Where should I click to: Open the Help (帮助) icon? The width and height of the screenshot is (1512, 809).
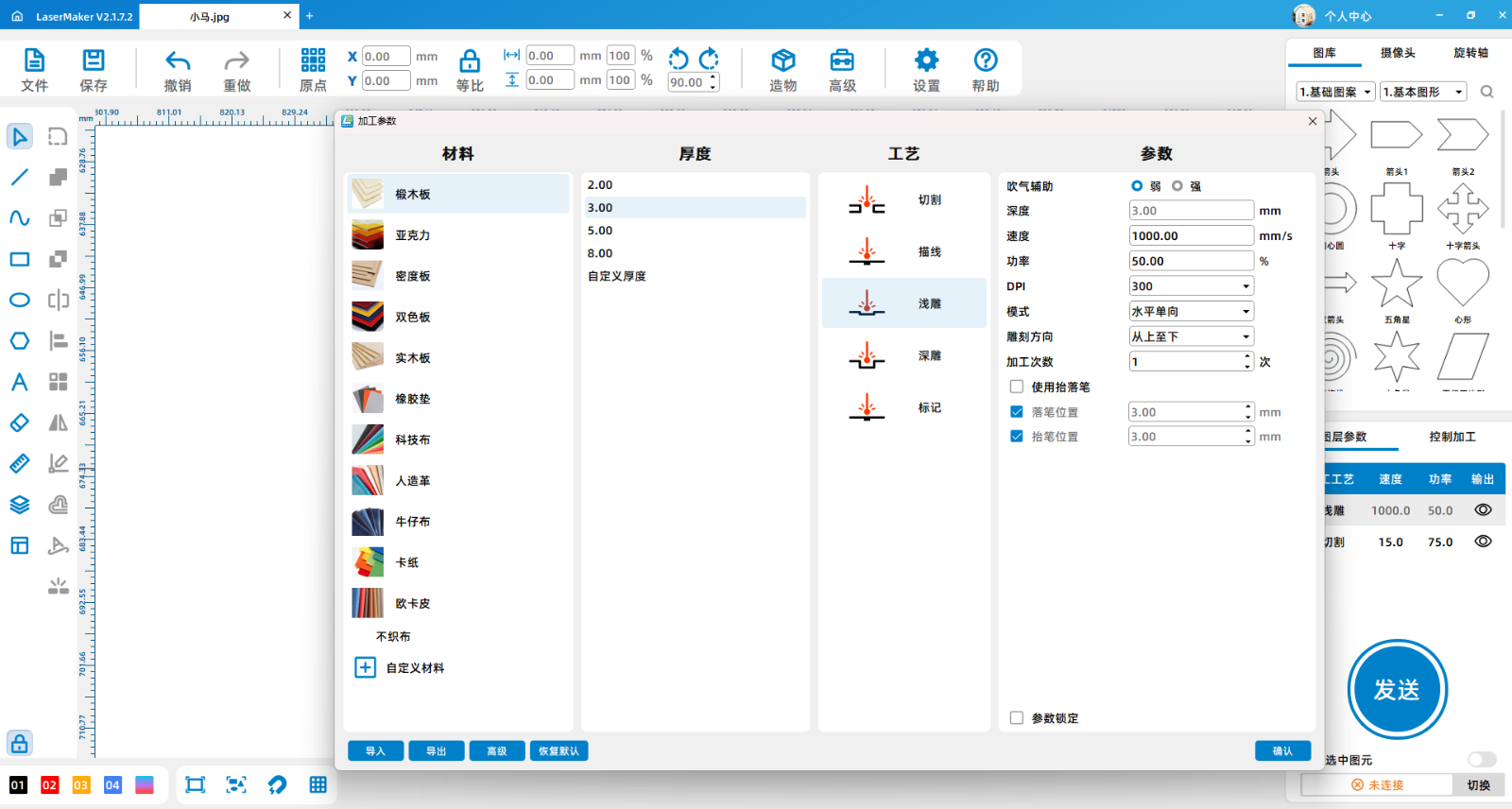pyautogui.click(x=986, y=60)
